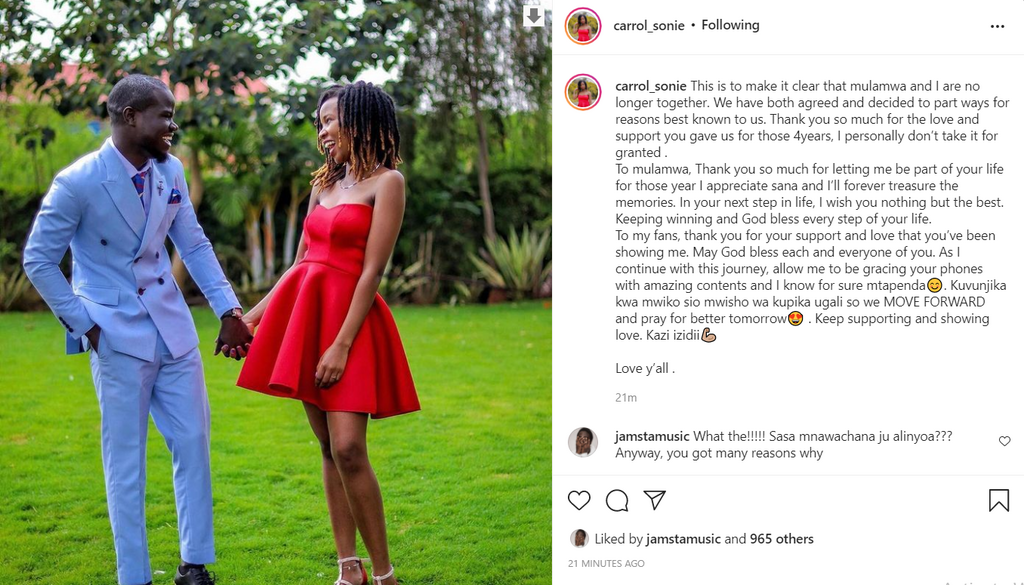1024x585 pixels.
Task: Like the post with the heart icon
Action: pyautogui.click(x=579, y=500)
